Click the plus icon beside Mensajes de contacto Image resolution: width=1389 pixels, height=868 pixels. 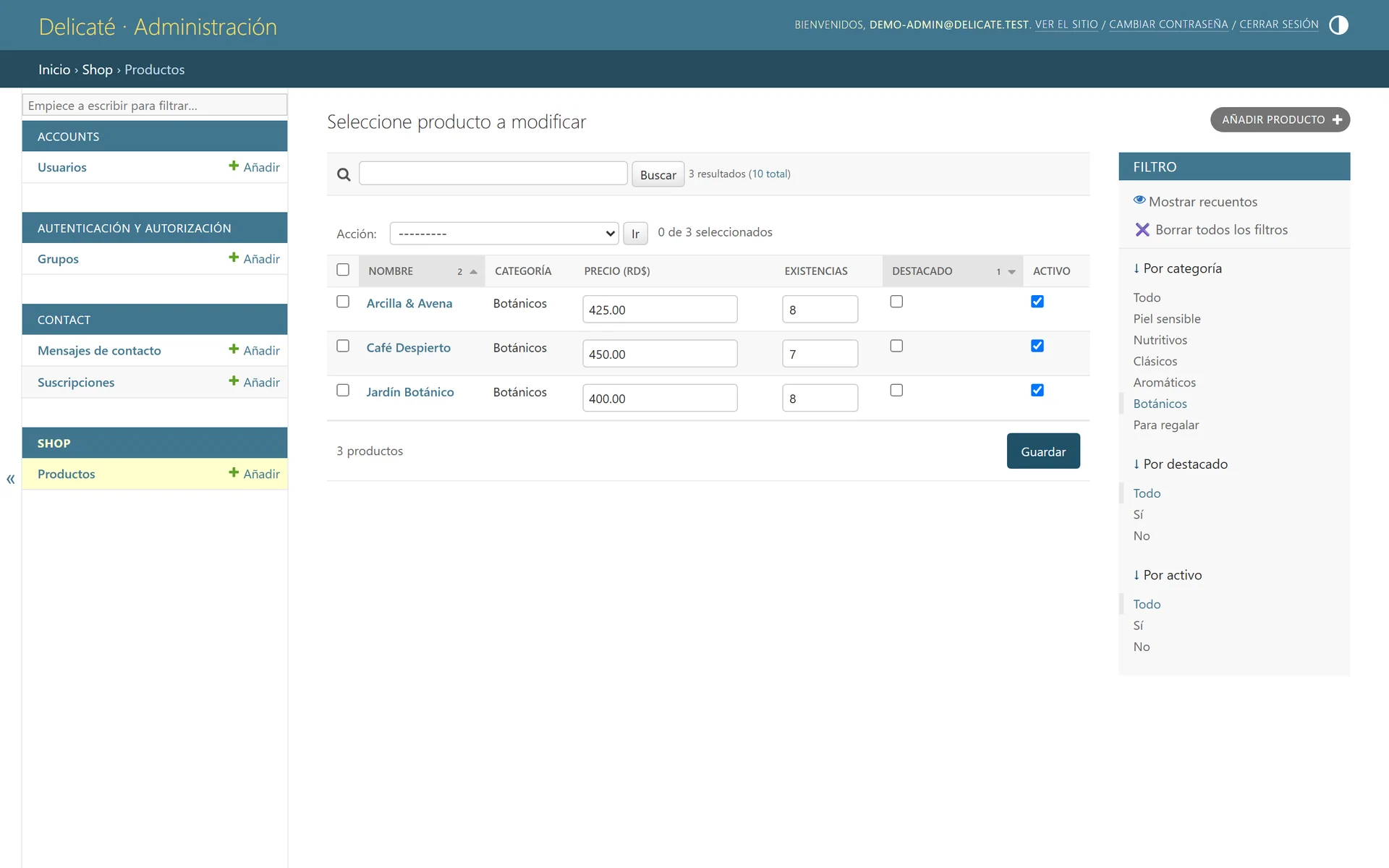tap(234, 349)
